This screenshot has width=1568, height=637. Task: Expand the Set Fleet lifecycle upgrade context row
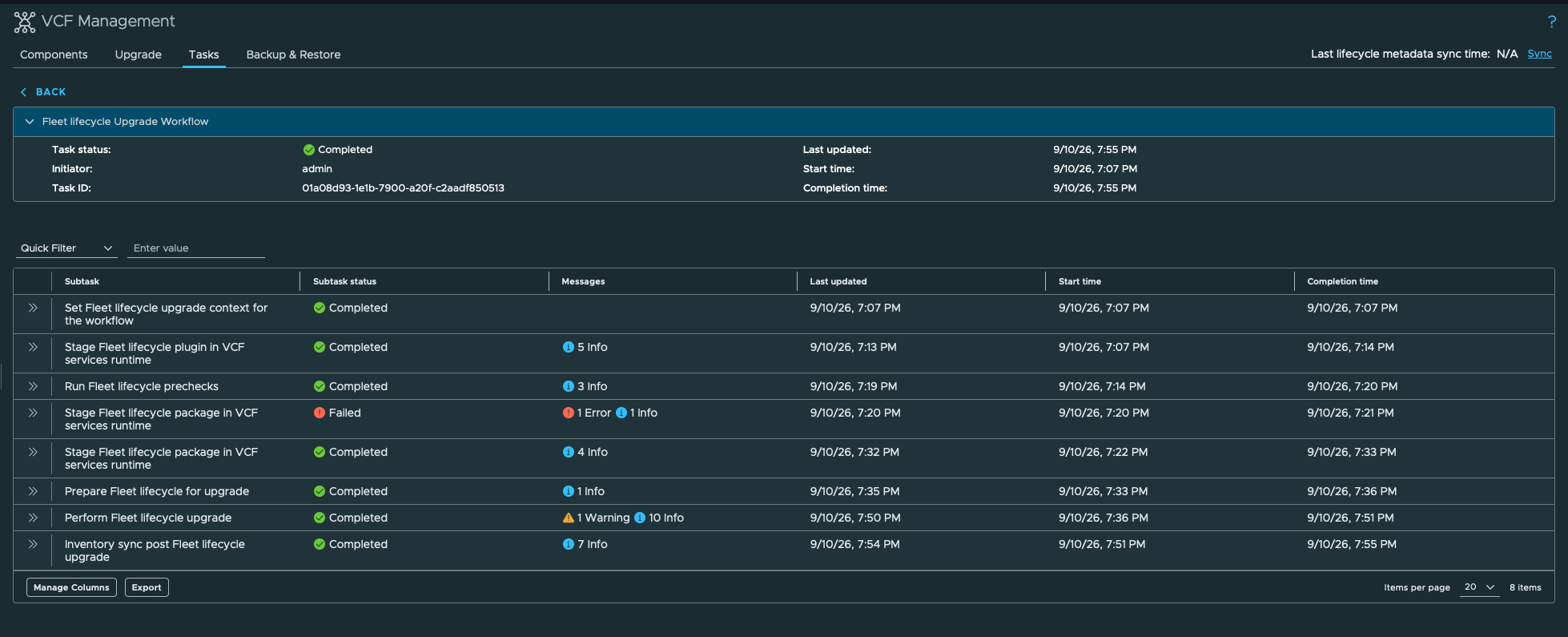[x=33, y=308]
